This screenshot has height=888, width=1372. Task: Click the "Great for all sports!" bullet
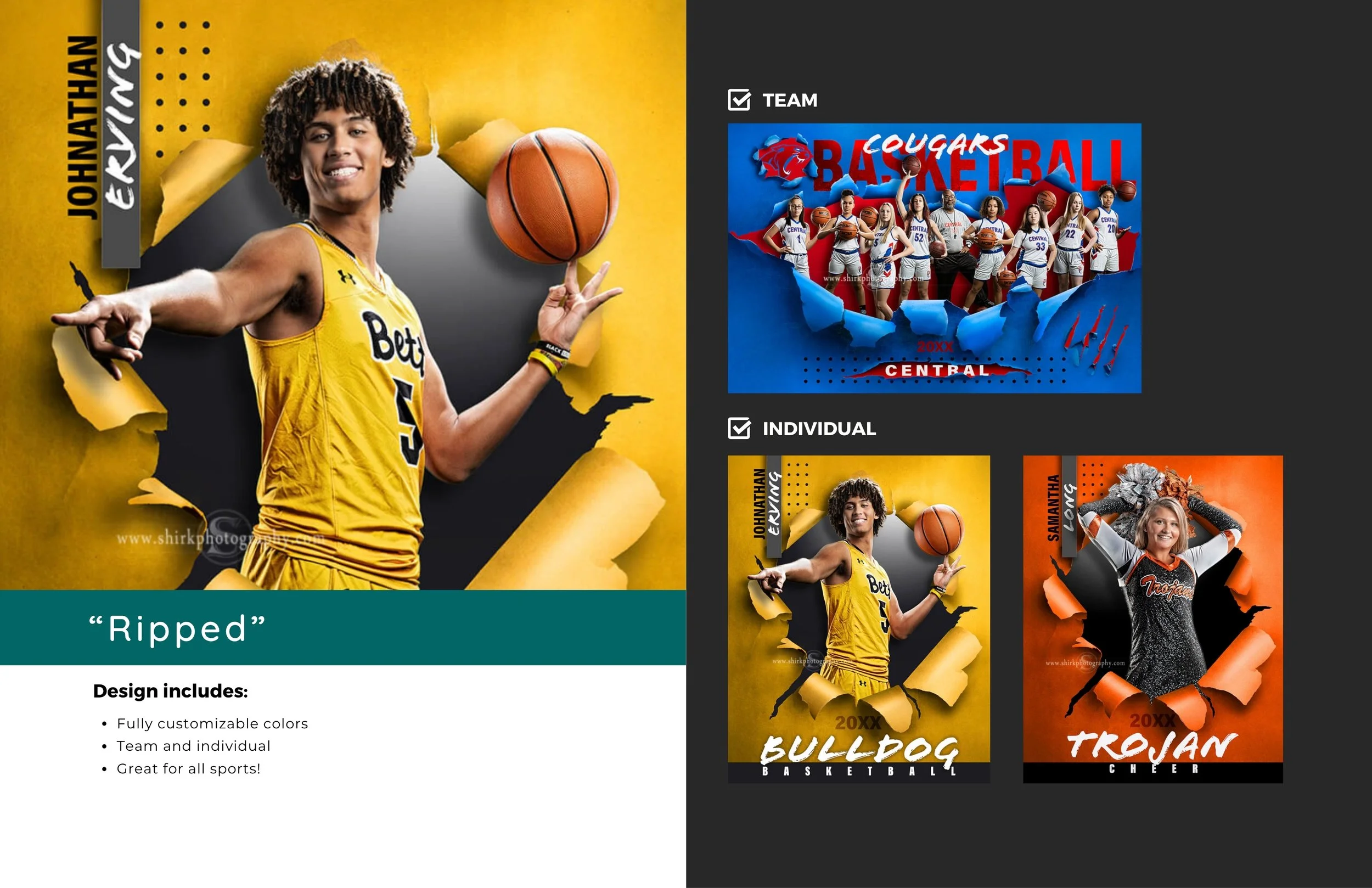188,769
